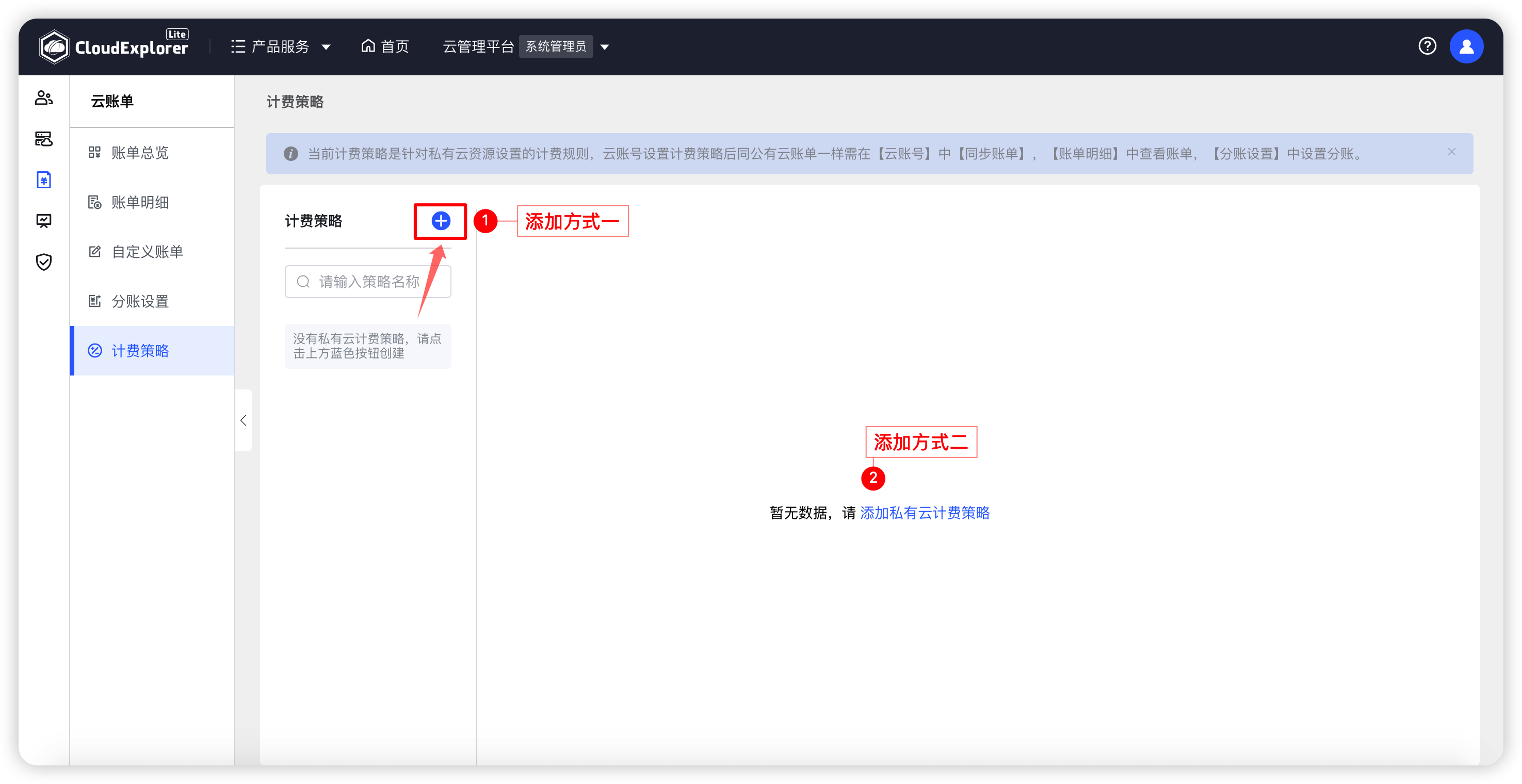Screen dimensions: 1522x784
Task: Click the 没有私有云计费策略 hint text
Action: pyautogui.click(x=367, y=346)
